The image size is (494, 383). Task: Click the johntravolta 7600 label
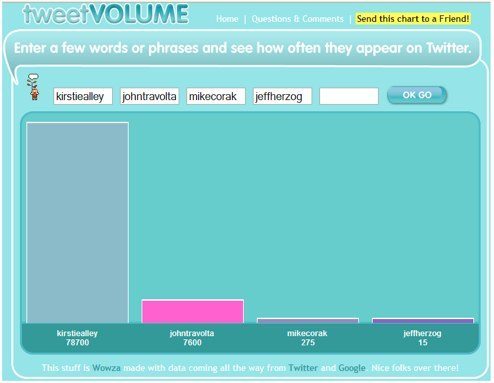[192, 338]
